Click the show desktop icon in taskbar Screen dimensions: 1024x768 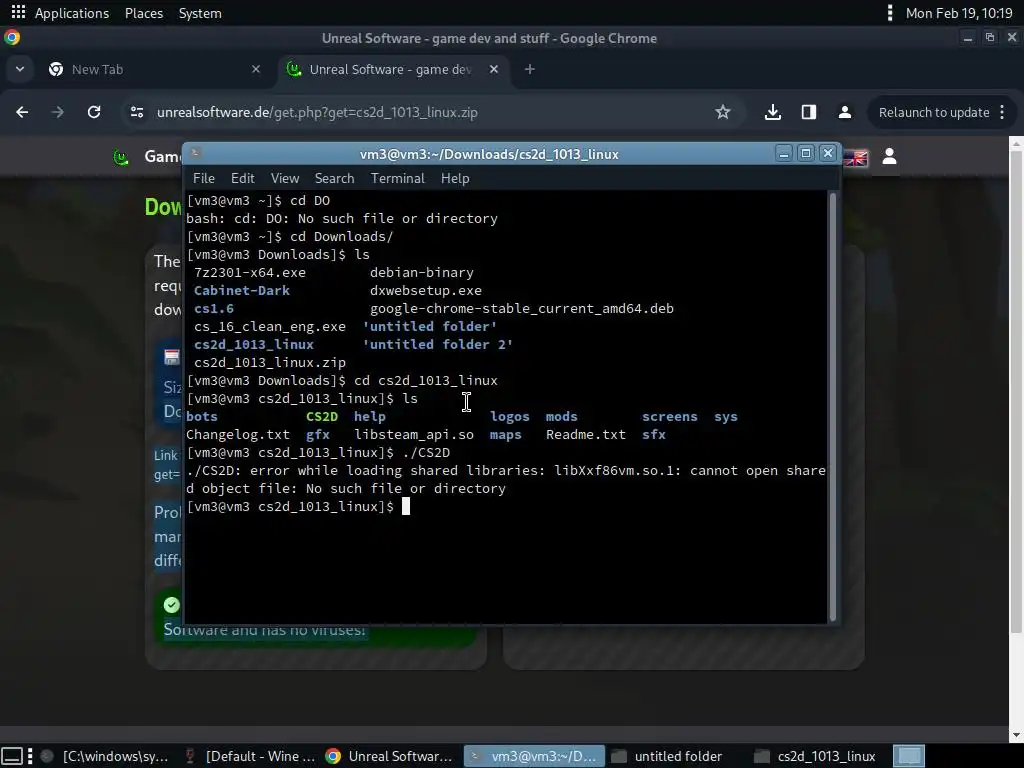(12, 756)
